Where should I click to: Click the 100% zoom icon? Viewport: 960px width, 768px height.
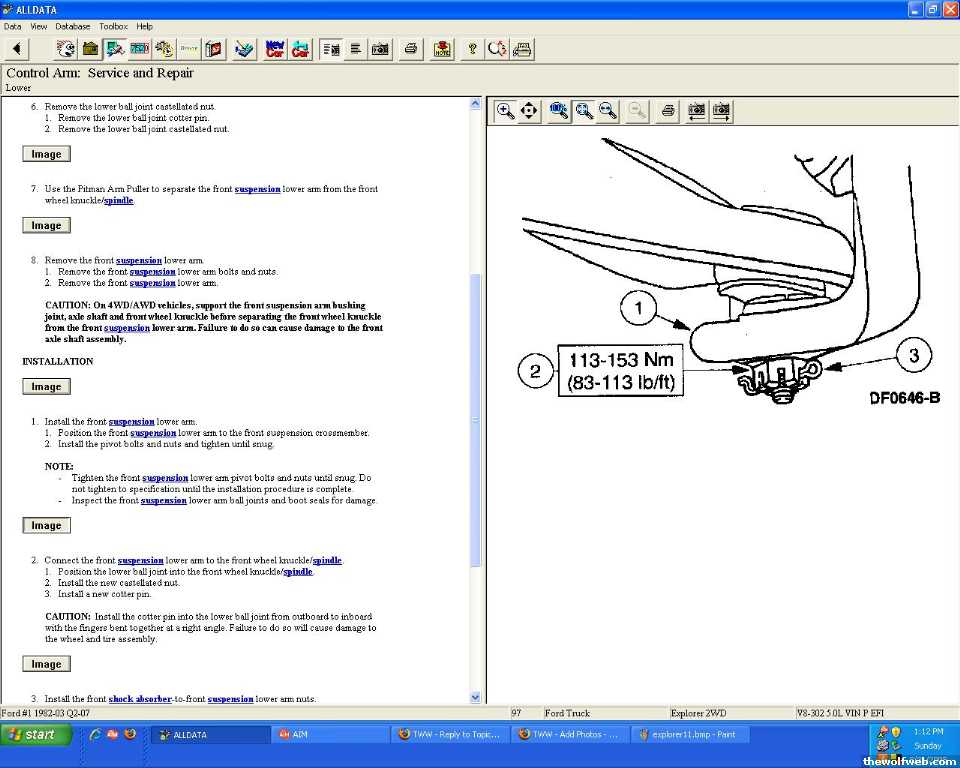[559, 111]
